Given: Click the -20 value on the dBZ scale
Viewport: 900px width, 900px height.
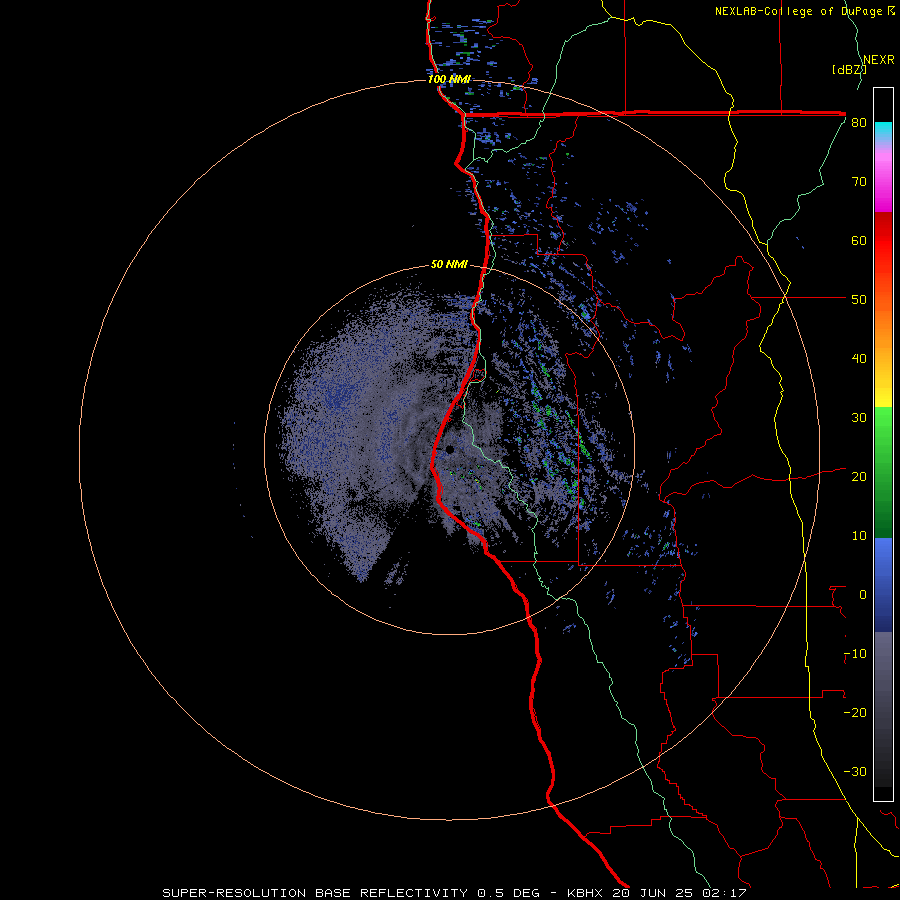Looking at the screenshot, I should point(855,712).
